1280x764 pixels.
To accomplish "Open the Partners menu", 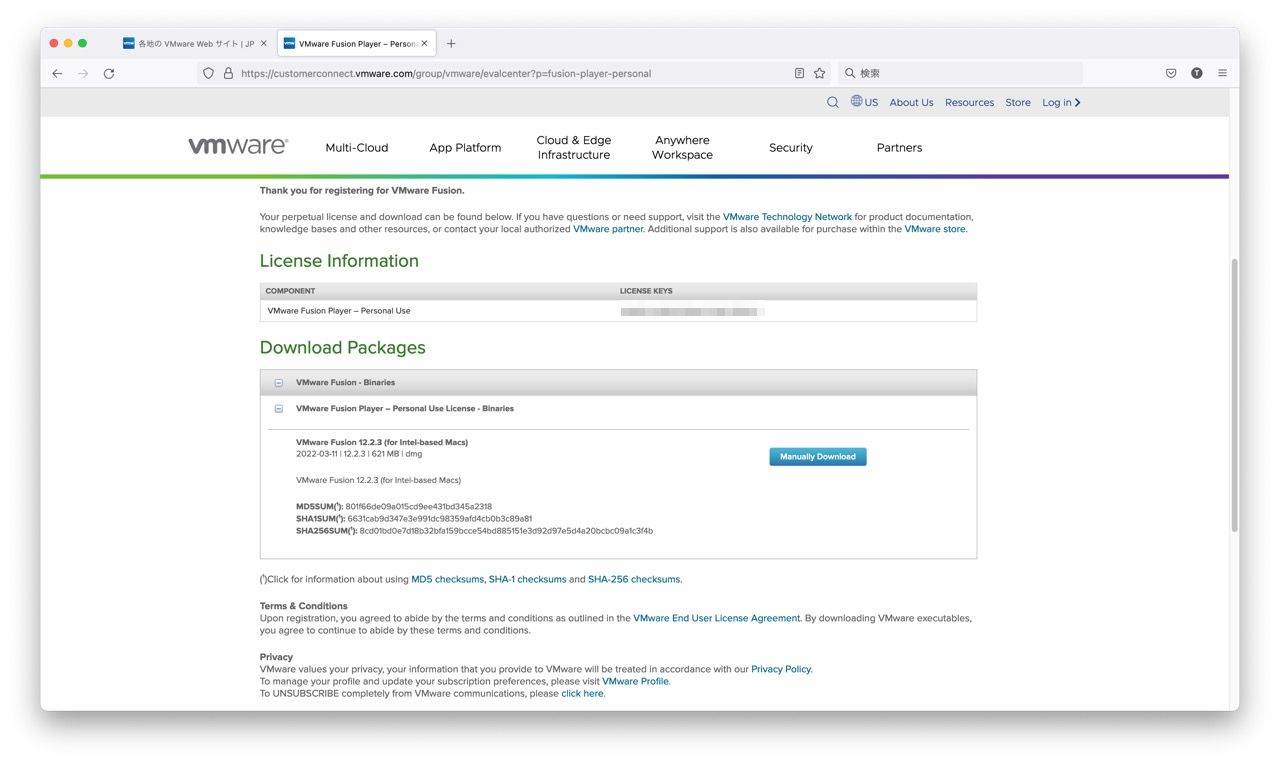I will (899, 147).
